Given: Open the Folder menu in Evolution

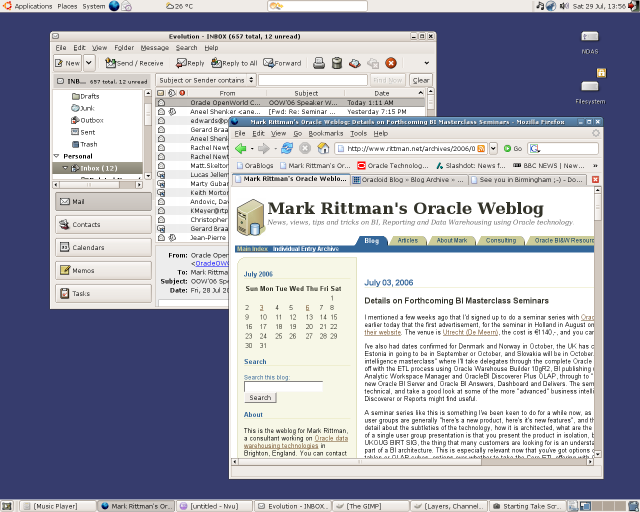Looking at the screenshot, I should pos(124,48).
